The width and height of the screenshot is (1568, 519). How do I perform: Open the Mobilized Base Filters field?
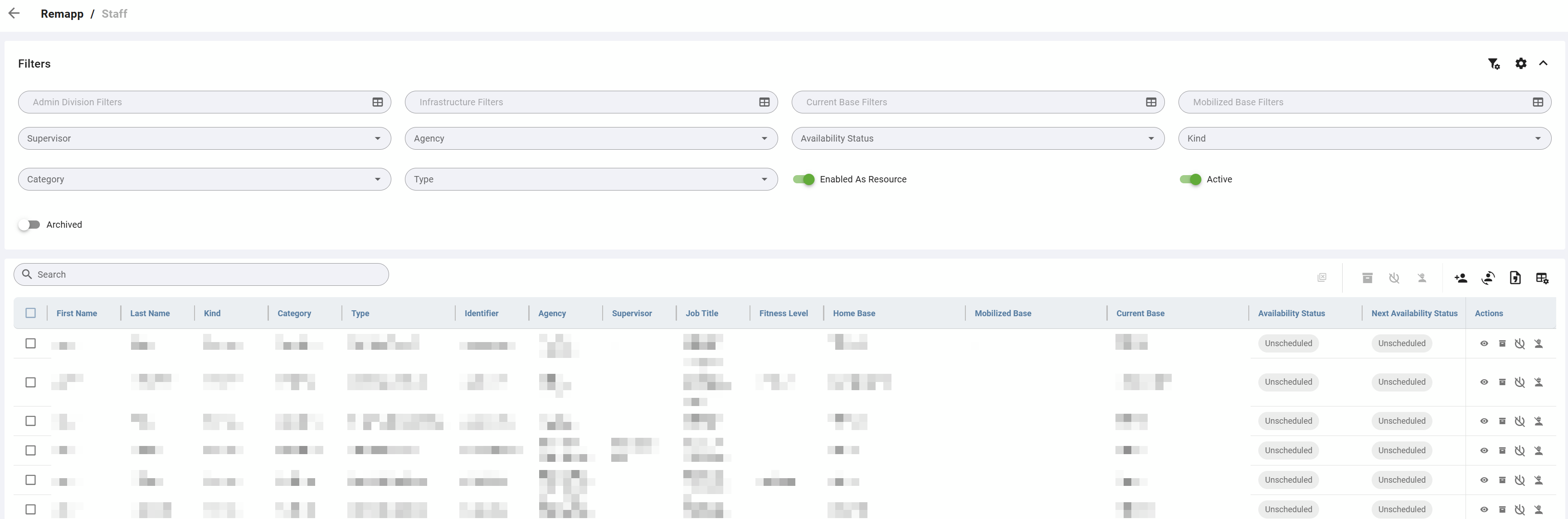pos(1365,103)
